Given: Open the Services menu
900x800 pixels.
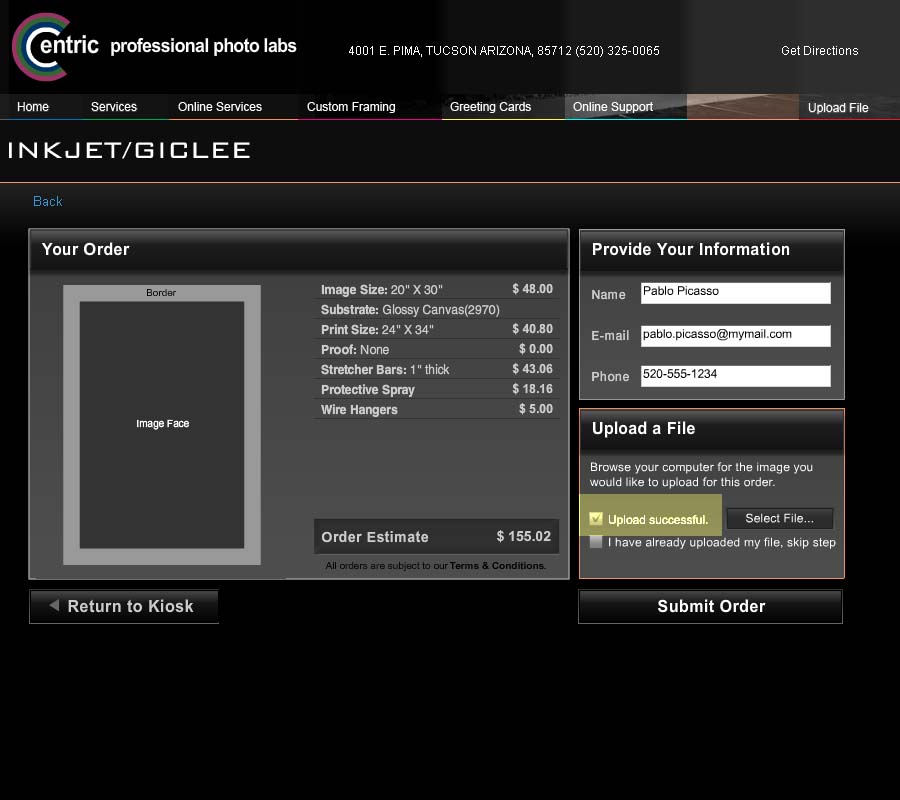Looking at the screenshot, I should [x=114, y=107].
